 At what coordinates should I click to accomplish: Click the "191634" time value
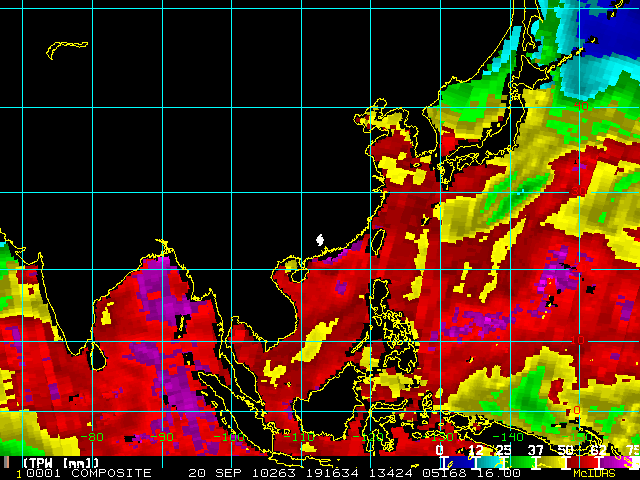click(332, 473)
